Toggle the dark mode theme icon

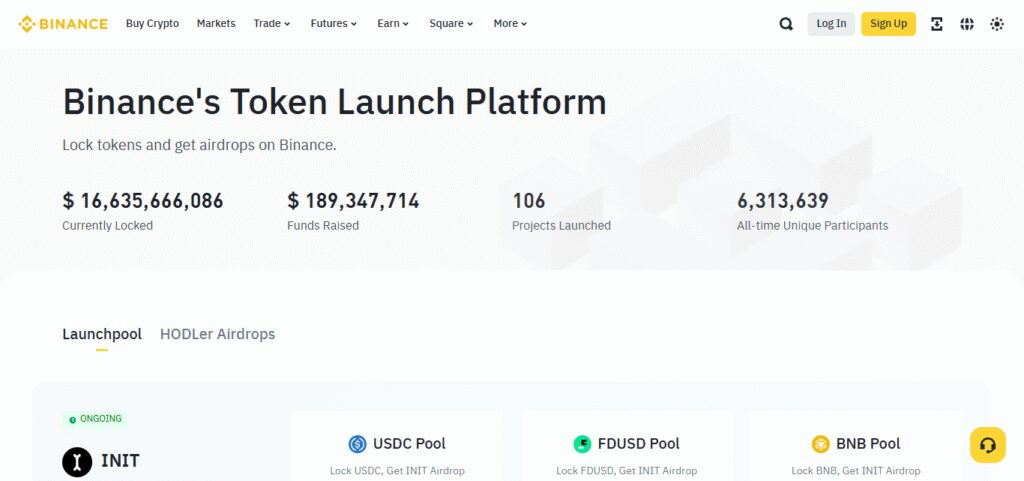click(x=997, y=24)
